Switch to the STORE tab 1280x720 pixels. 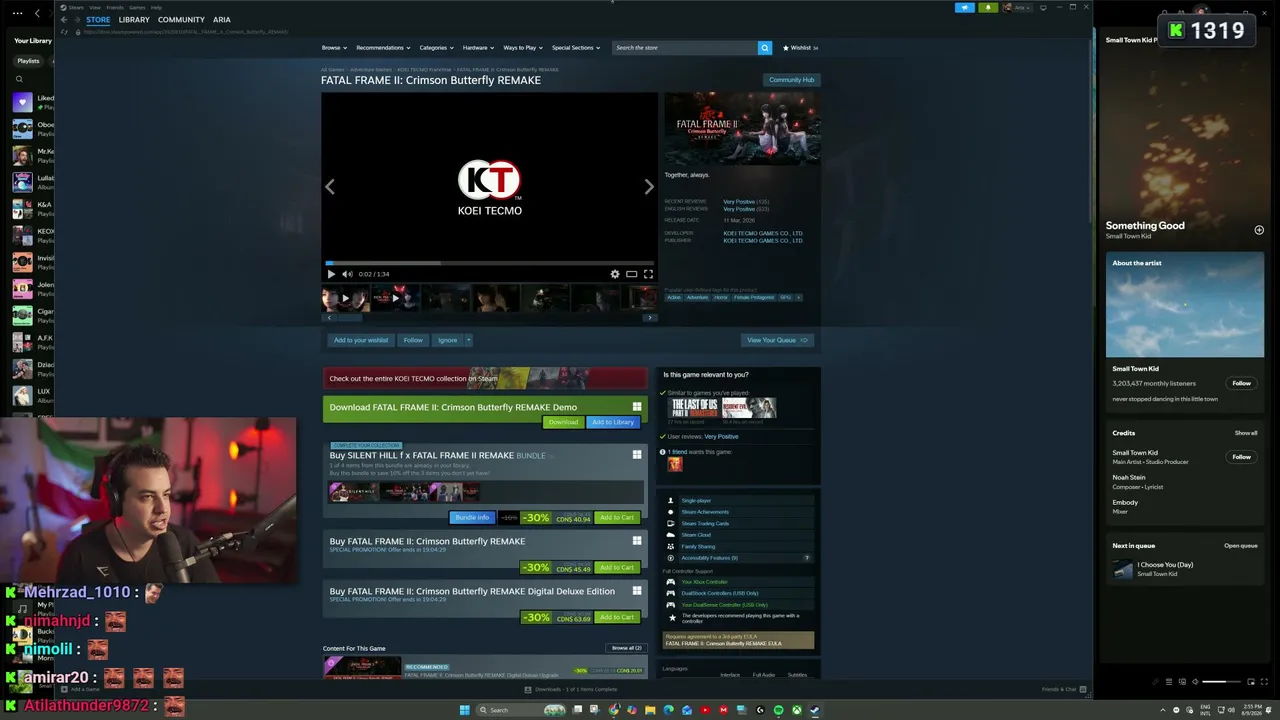click(98, 20)
